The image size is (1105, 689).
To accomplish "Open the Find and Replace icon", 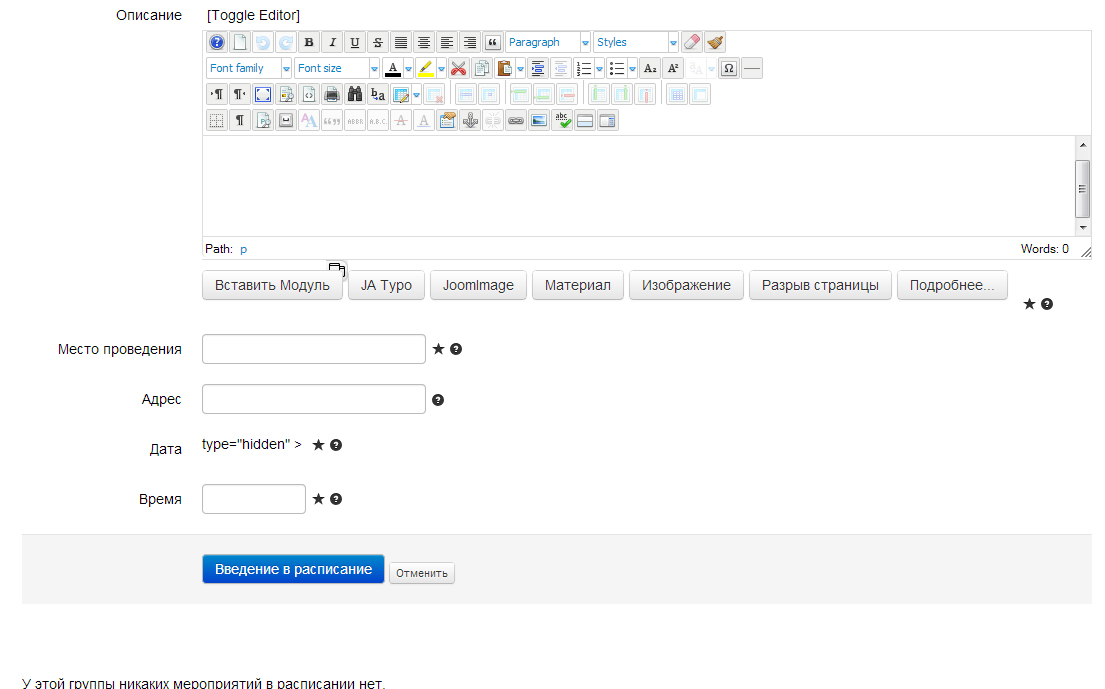I will click(378, 94).
